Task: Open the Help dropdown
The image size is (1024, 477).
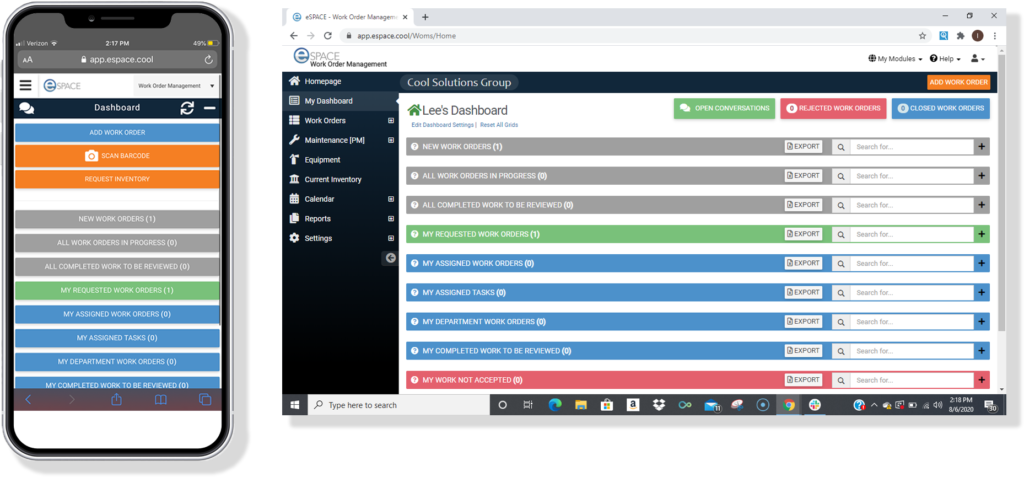Action: 945,59
